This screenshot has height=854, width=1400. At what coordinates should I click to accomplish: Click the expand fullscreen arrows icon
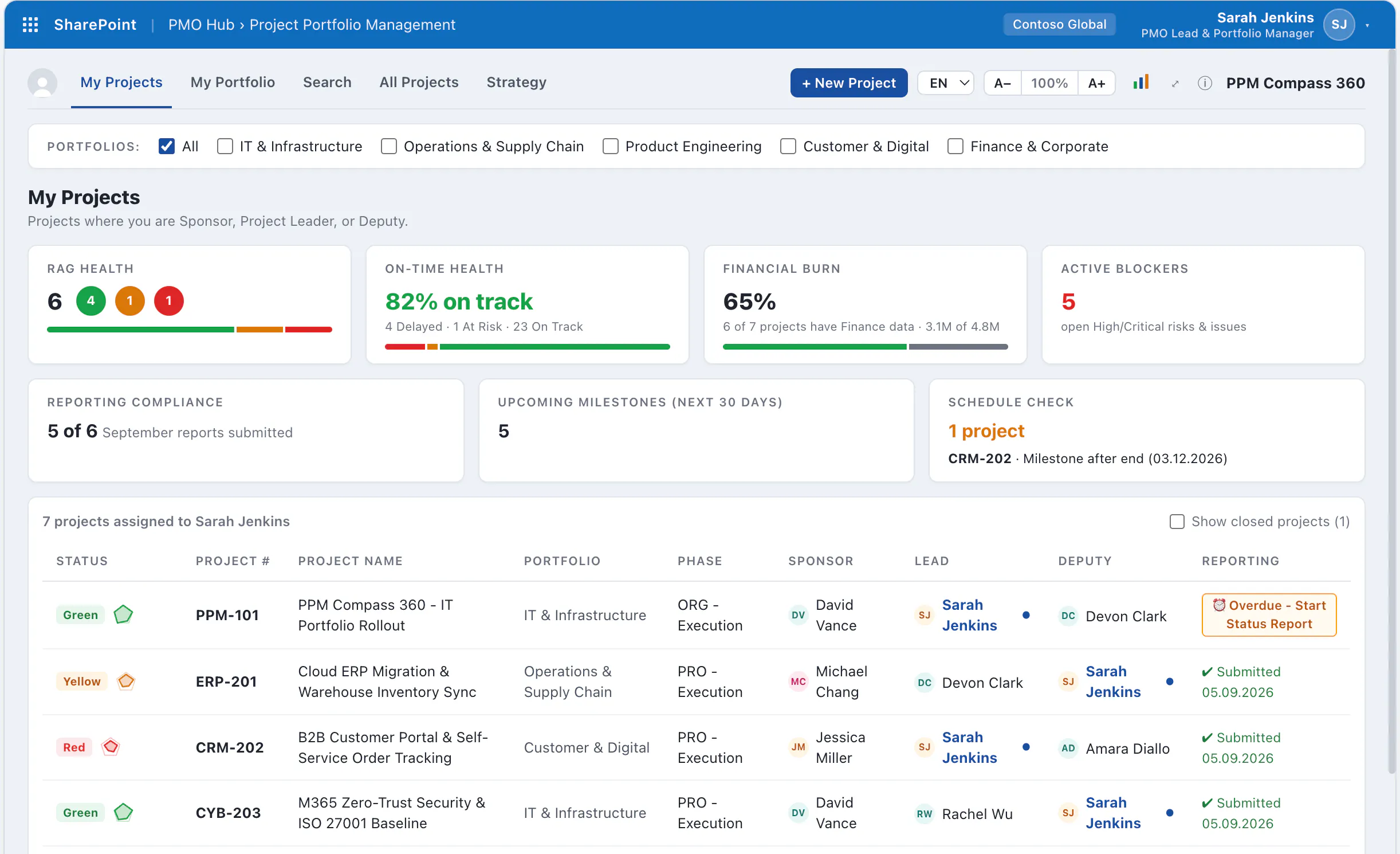coord(1175,84)
